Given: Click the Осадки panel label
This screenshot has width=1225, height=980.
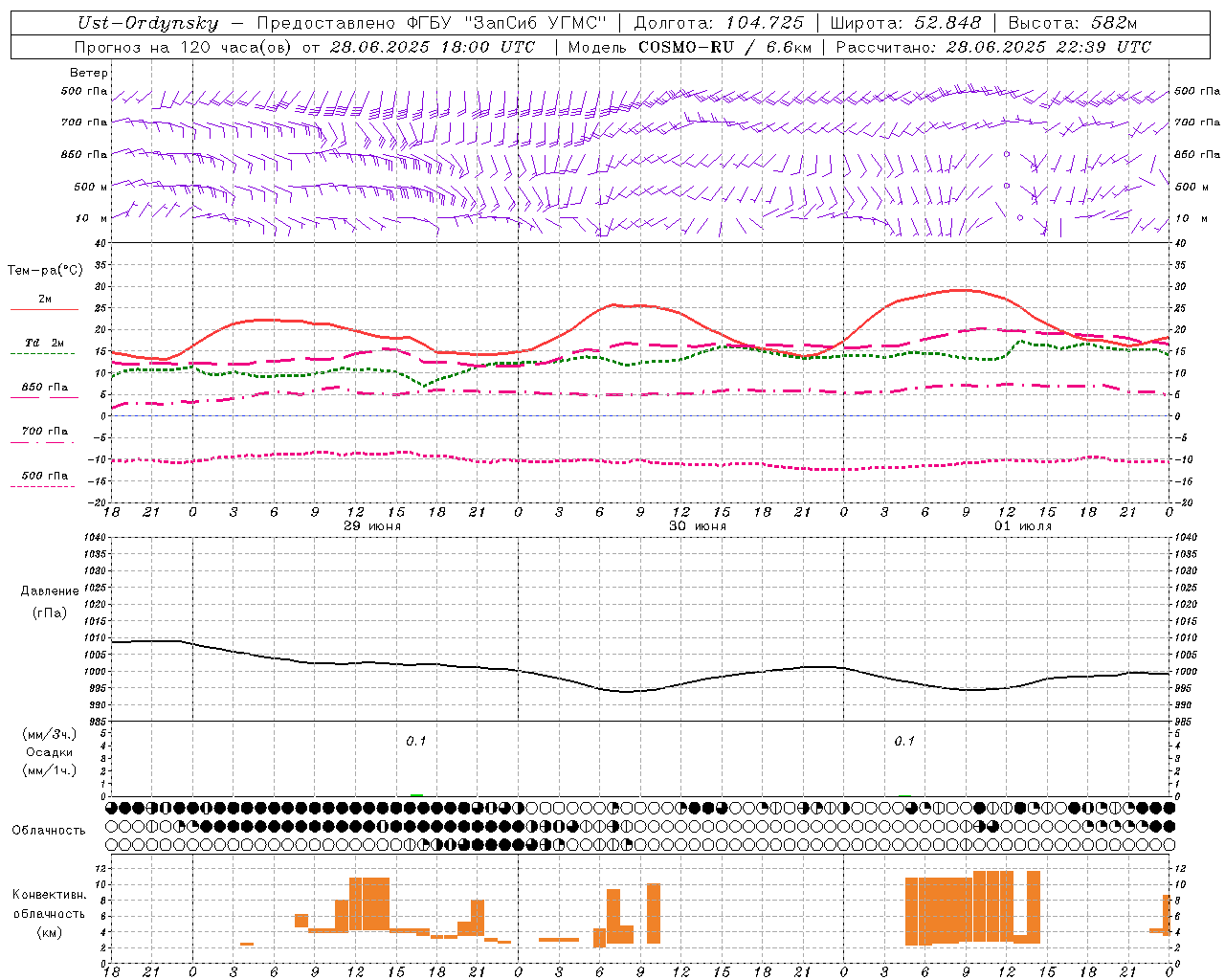Looking at the screenshot, I should [x=49, y=752].
